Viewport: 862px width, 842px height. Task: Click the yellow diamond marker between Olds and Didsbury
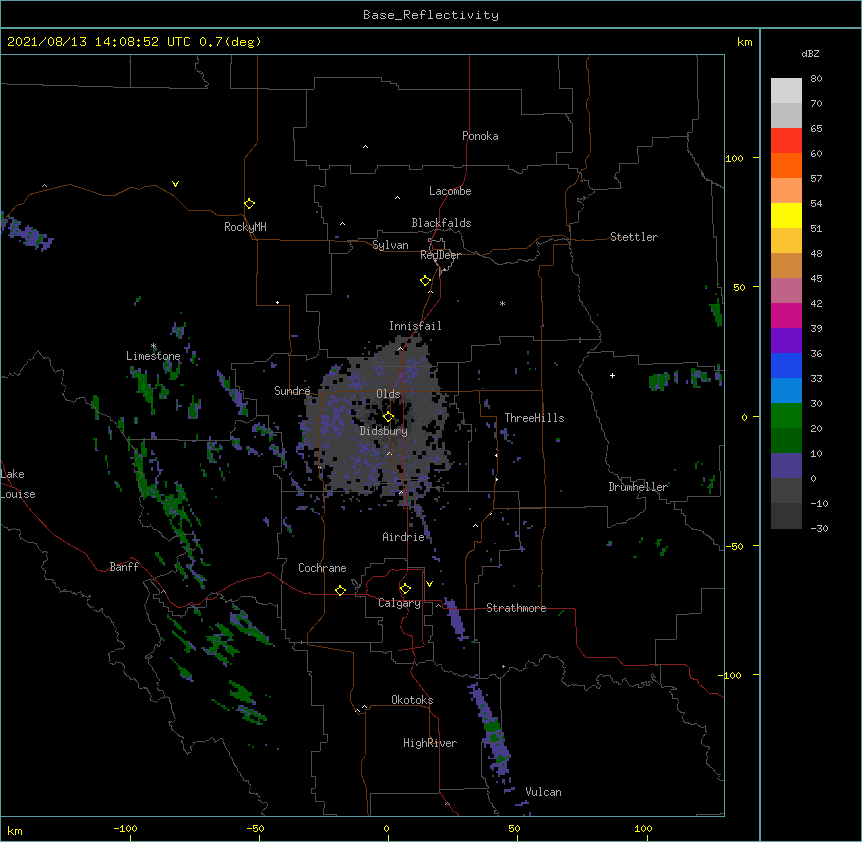pyautogui.click(x=388, y=417)
